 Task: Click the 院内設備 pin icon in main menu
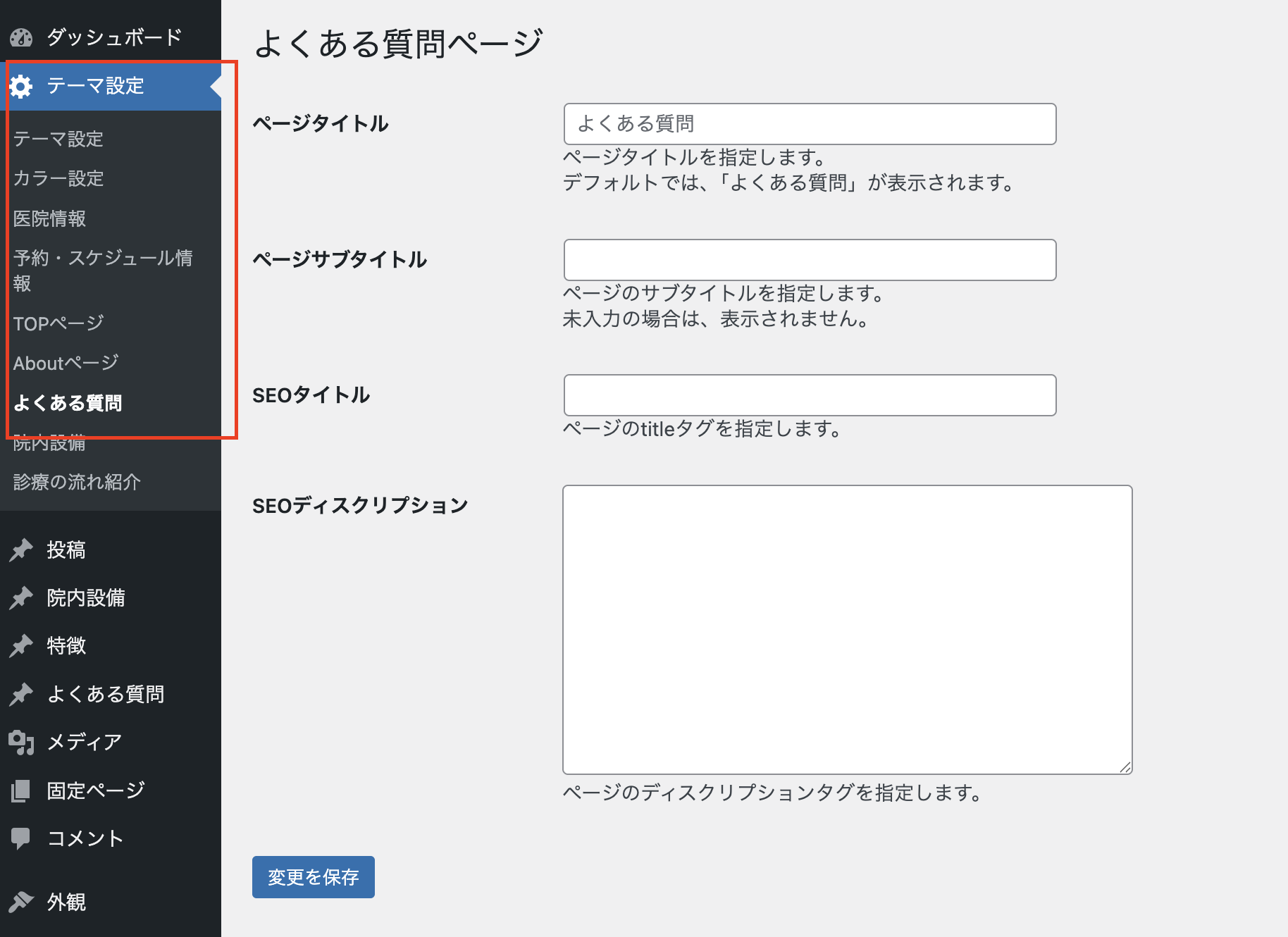[x=21, y=598]
